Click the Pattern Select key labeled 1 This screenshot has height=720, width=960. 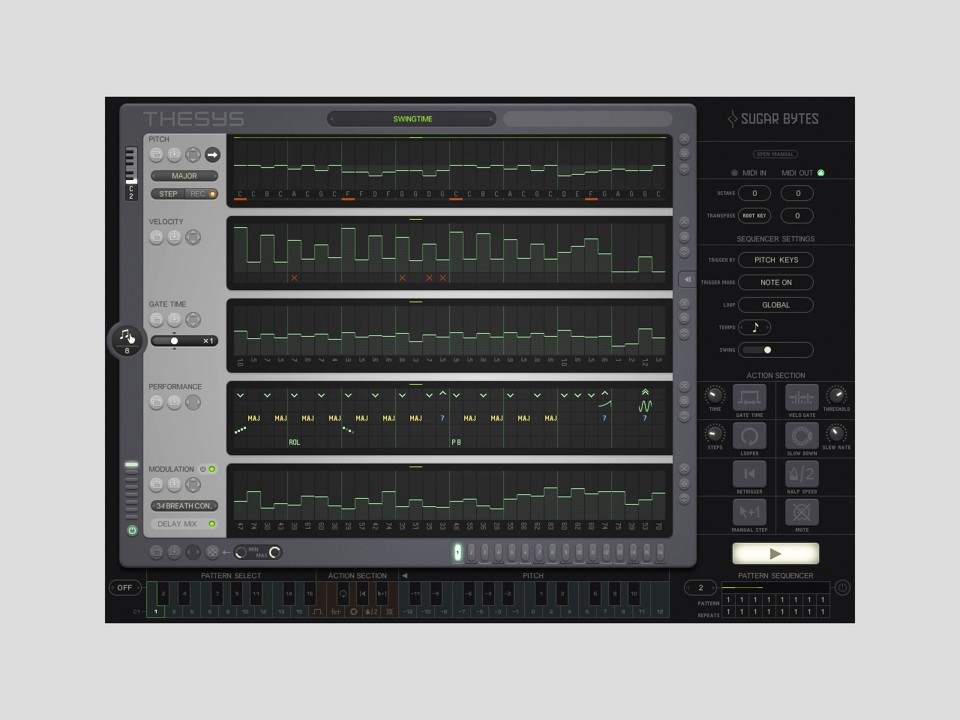156,611
